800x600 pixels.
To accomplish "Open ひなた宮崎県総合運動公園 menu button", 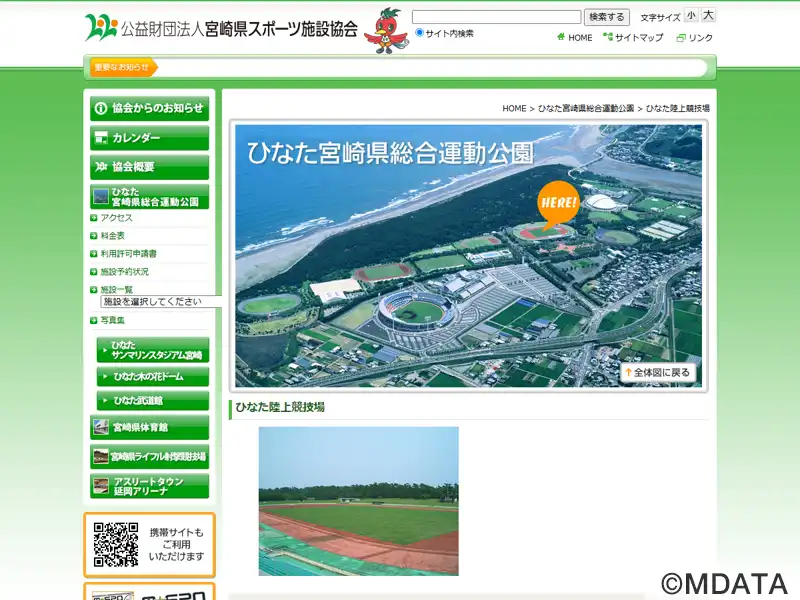I will 149,196.
